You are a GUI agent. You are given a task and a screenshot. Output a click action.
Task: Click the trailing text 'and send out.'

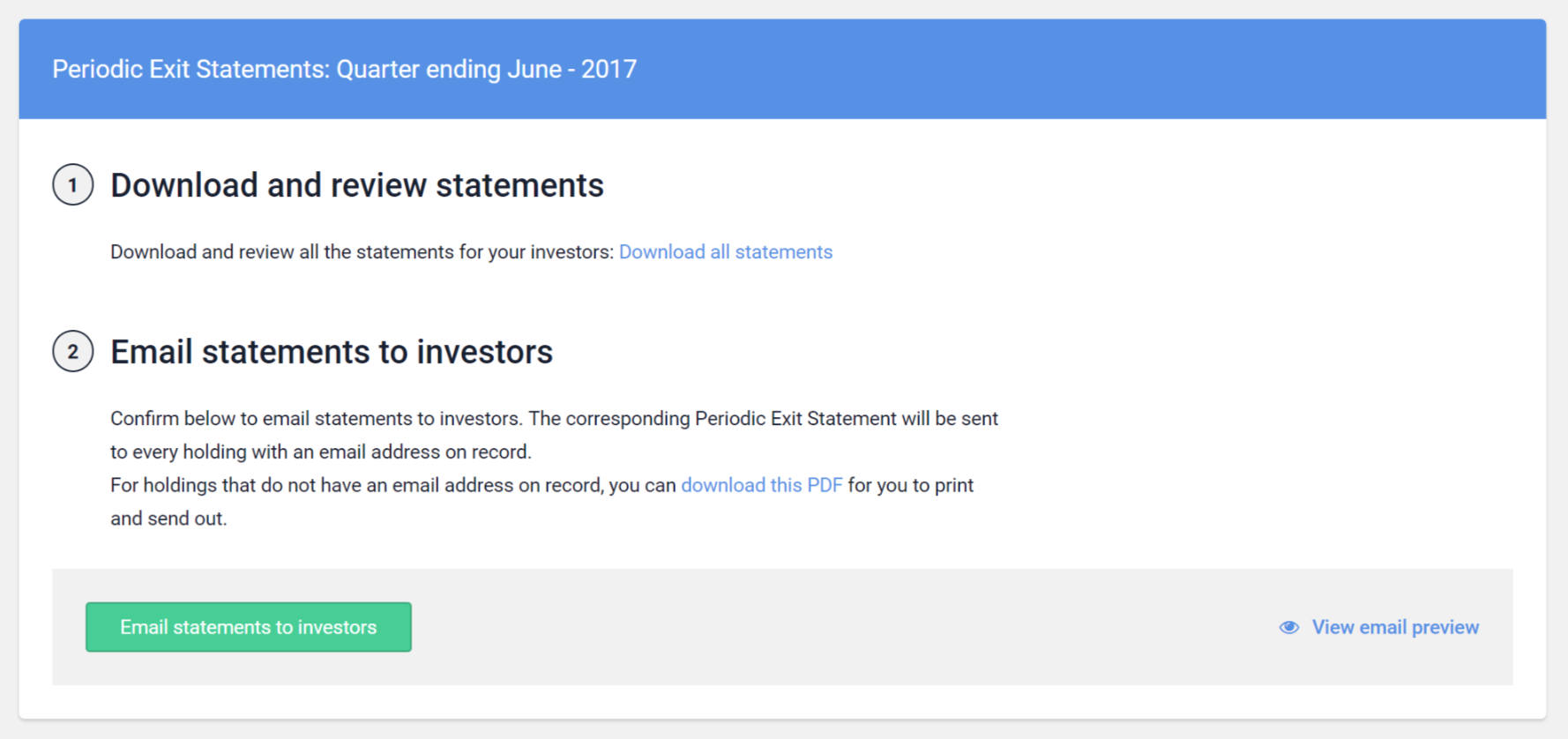coord(168,519)
